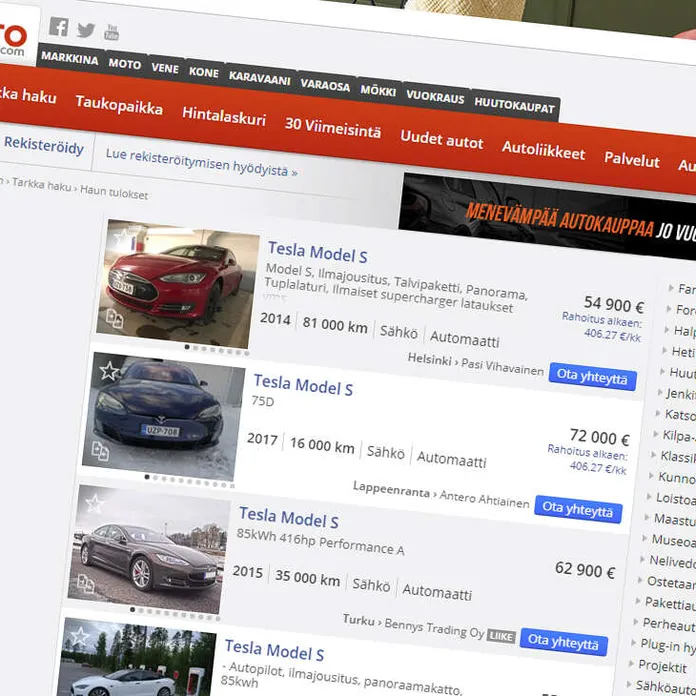Open the VUOKRAUS tab

(435, 96)
